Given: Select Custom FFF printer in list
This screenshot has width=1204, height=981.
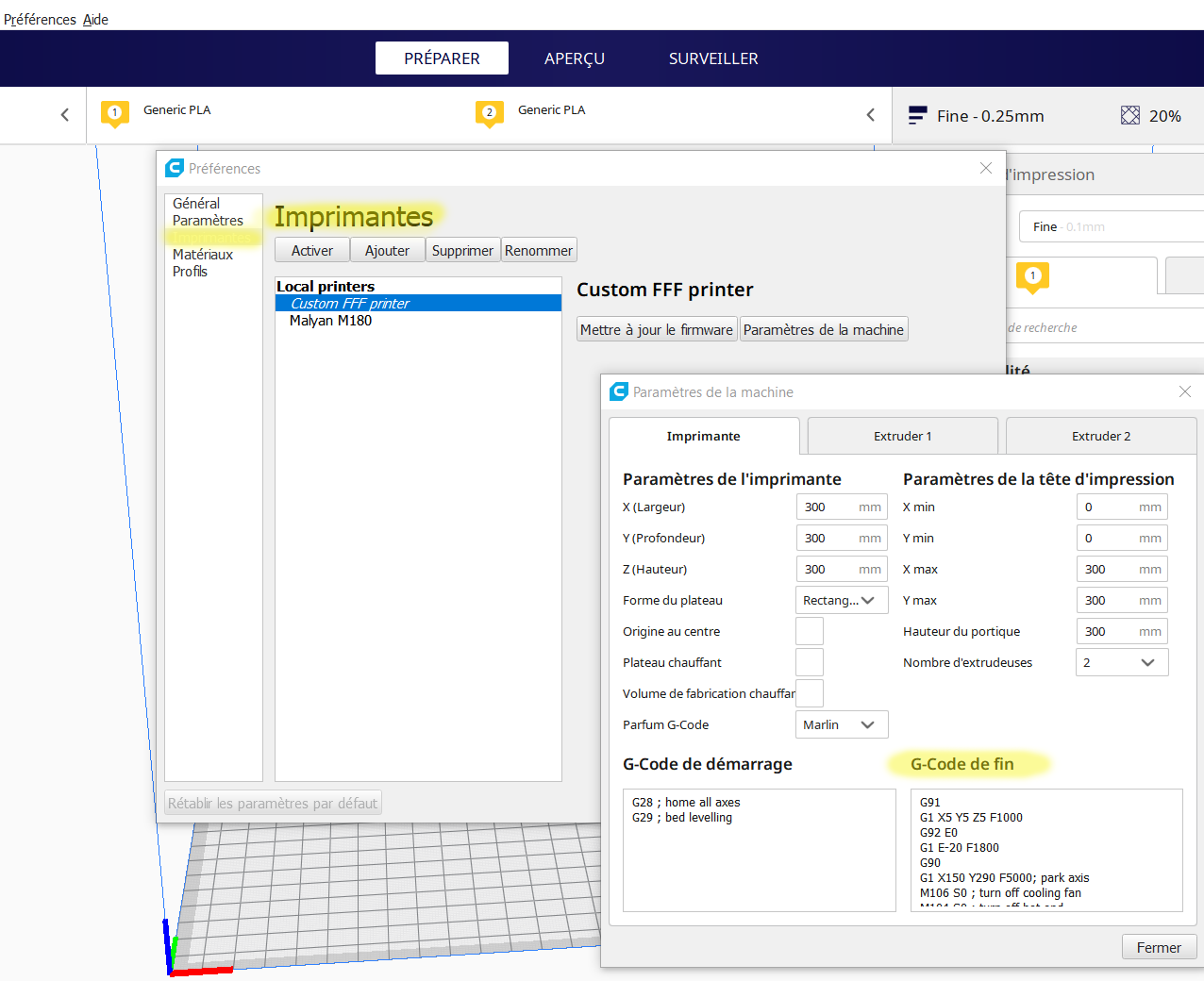Looking at the screenshot, I should (418, 304).
